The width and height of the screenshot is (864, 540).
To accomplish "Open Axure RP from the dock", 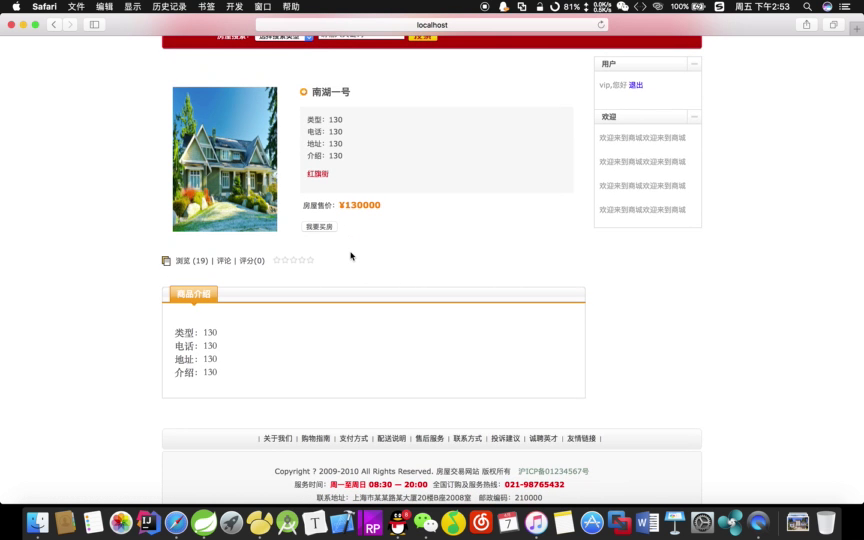I will point(370,522).
